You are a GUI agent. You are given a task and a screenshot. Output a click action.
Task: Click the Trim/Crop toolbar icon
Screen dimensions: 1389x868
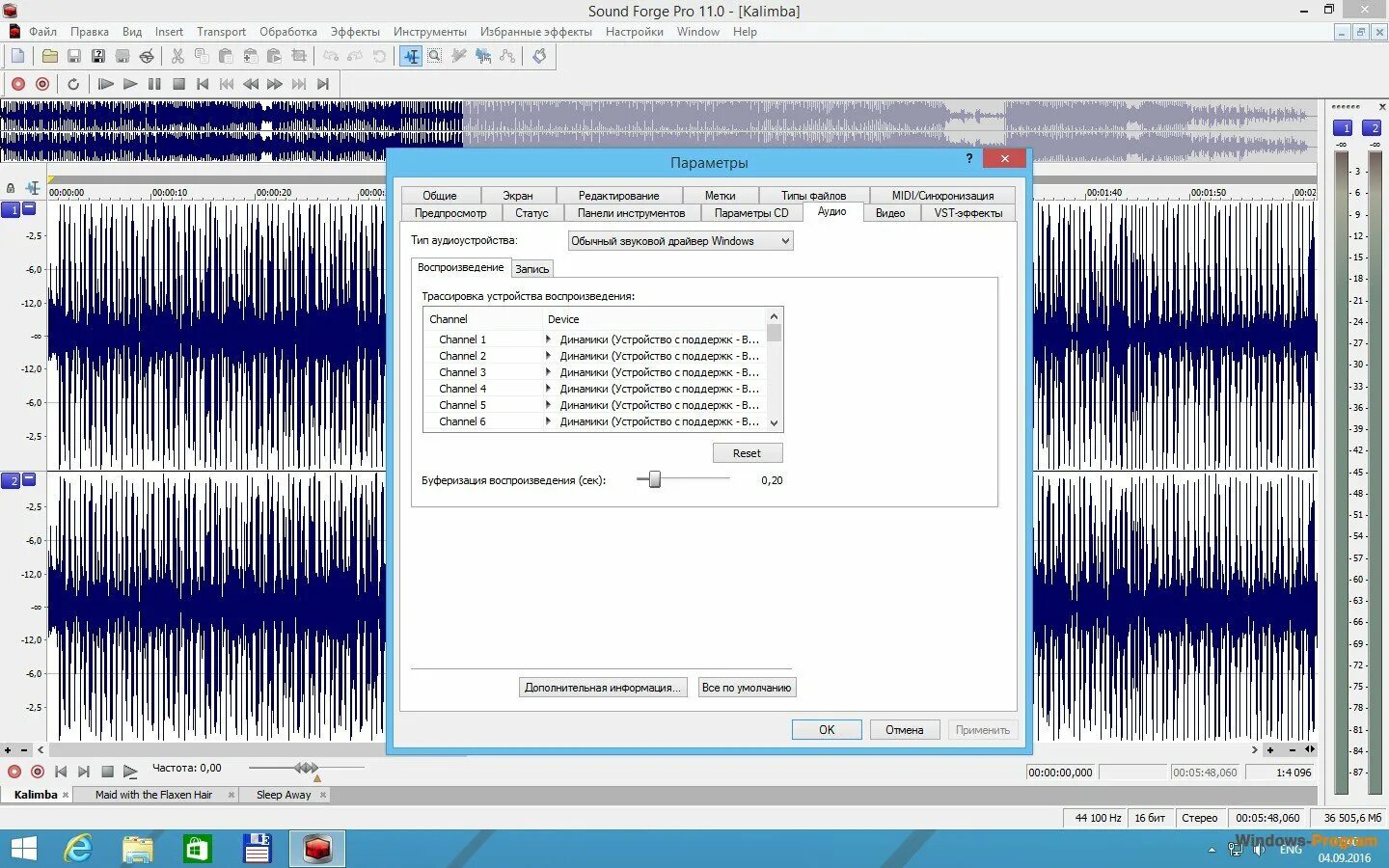299,56
